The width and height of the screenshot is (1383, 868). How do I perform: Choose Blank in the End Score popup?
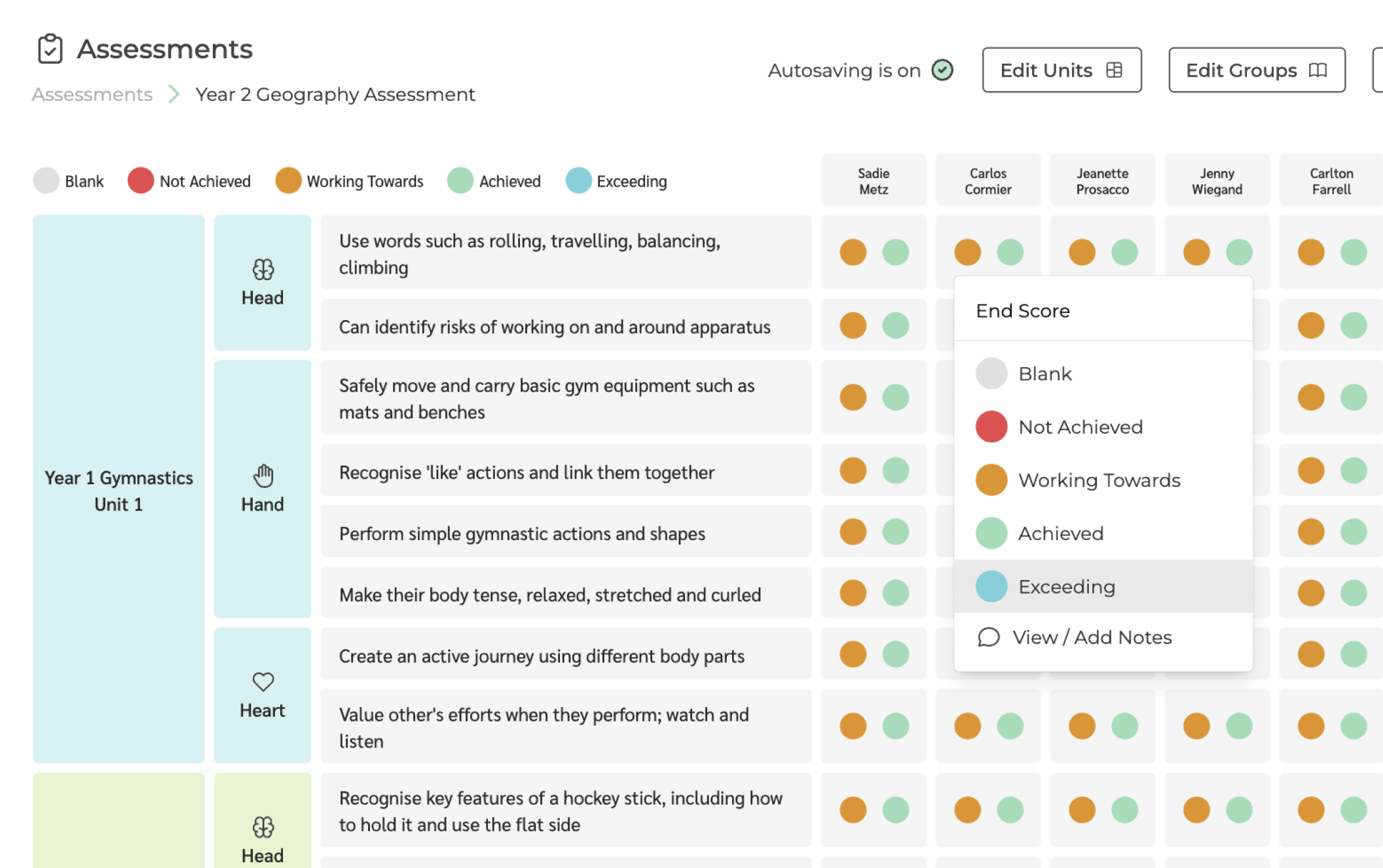(x=1044, y=373)
